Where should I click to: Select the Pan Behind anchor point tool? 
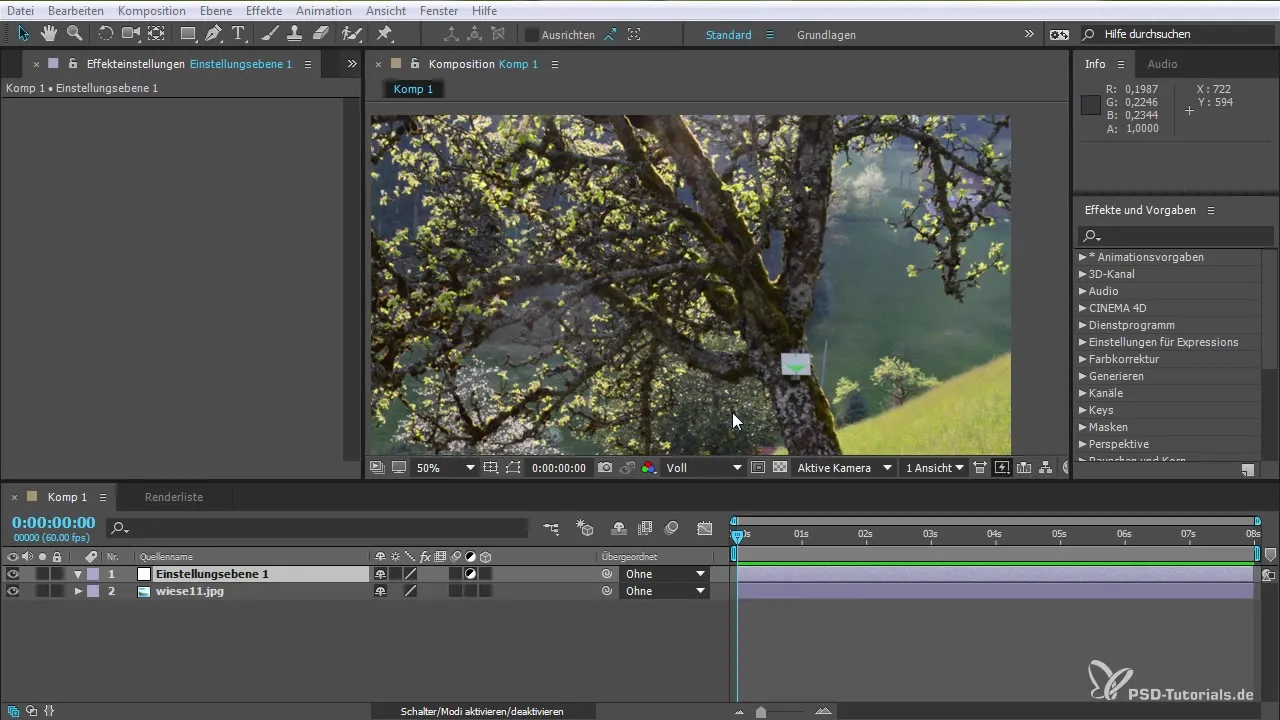pyautogui.click(x=156, y=34)
